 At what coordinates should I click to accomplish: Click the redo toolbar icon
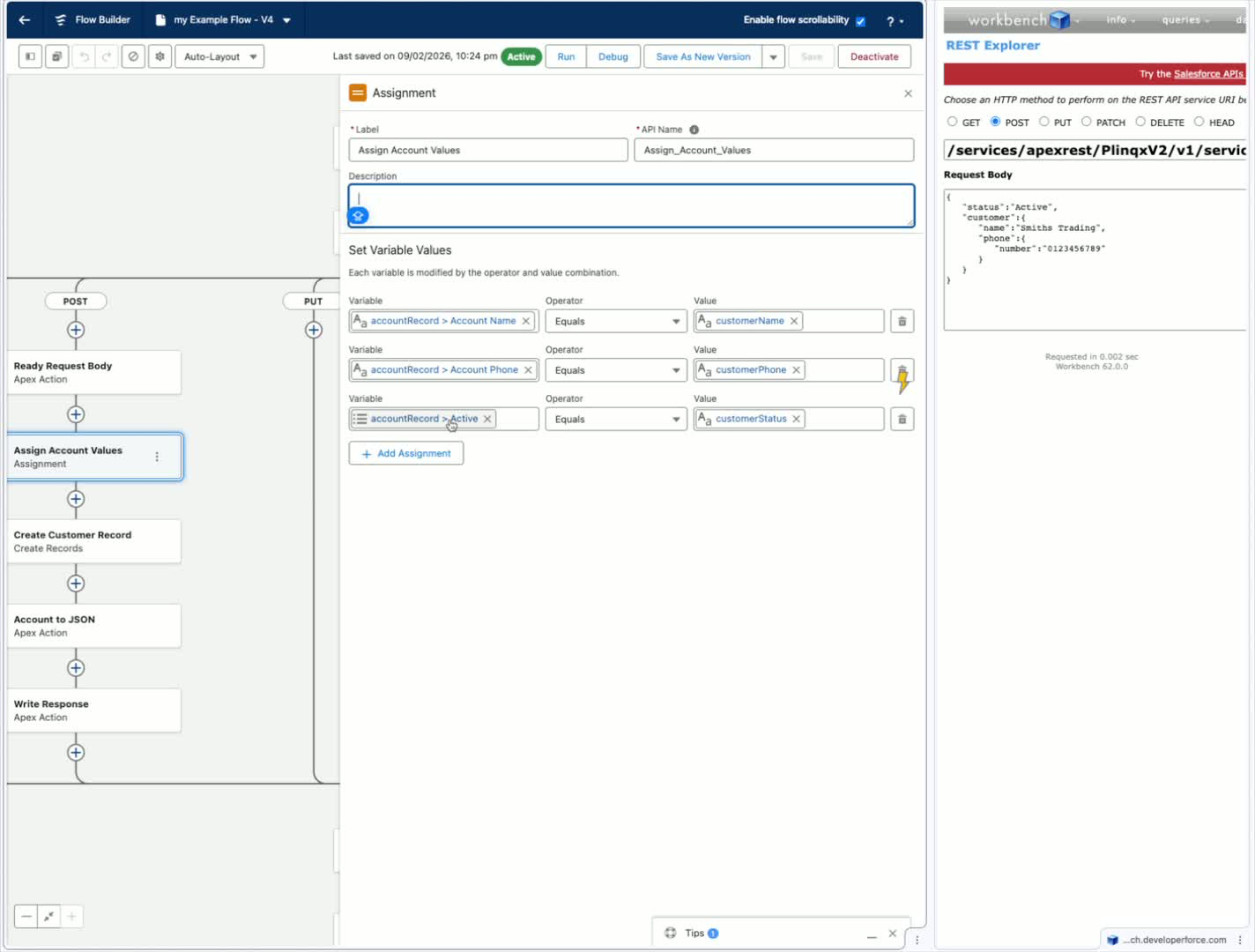[x=107, y=56]
